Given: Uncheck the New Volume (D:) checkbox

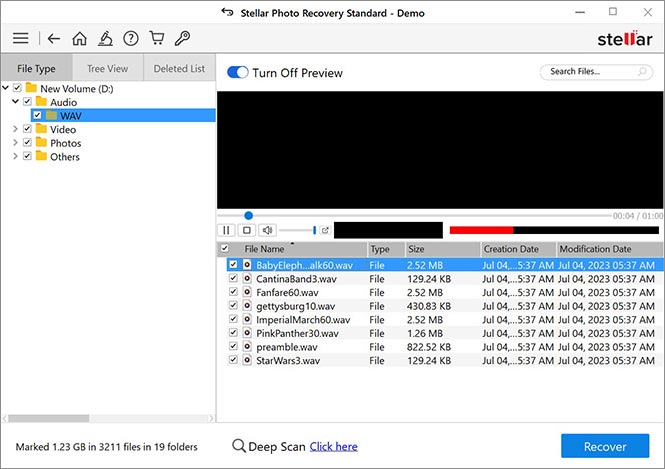Looking at the screenshot, I should coord(17,88).
